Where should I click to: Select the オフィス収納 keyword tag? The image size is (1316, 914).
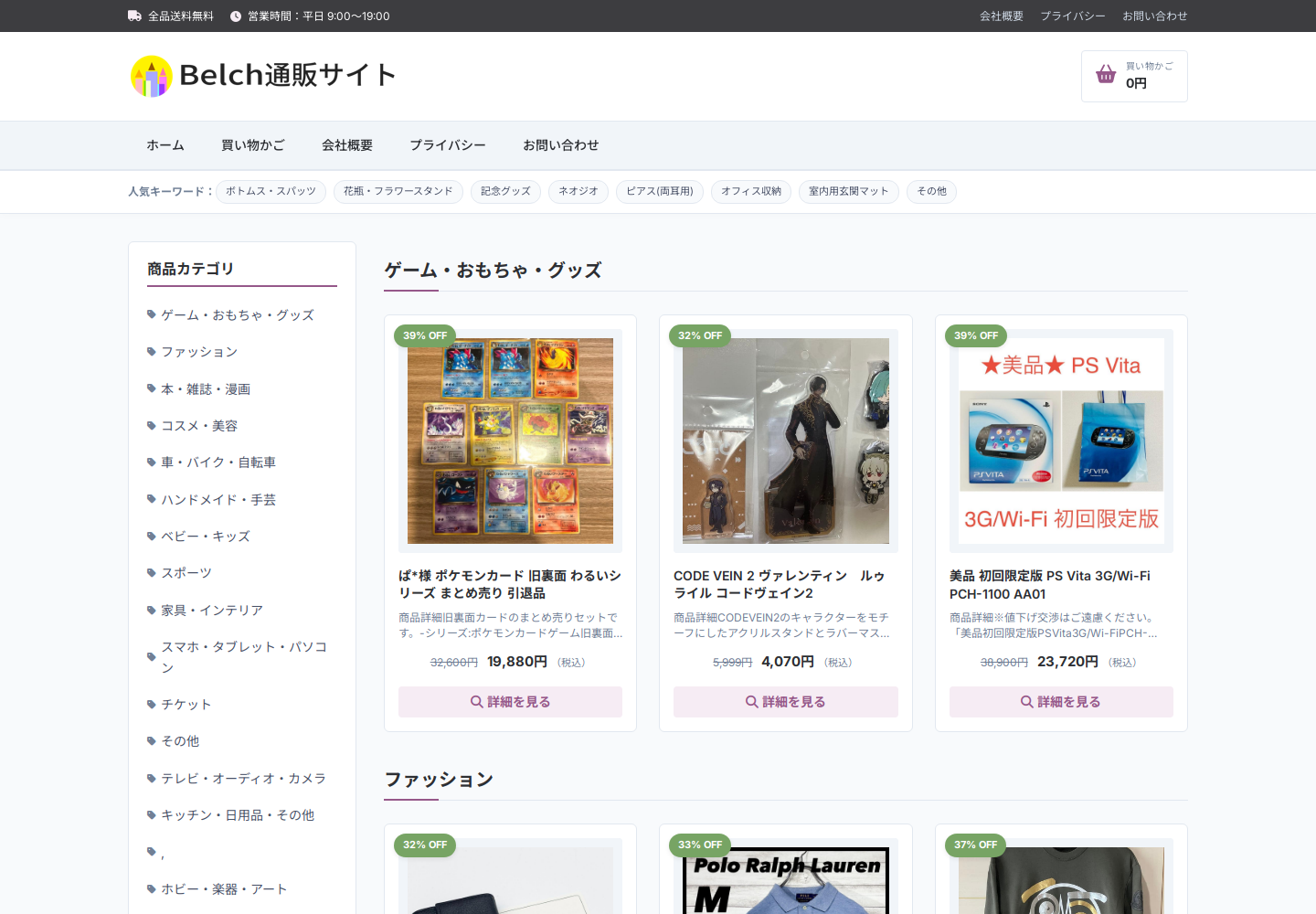point(751,191)
